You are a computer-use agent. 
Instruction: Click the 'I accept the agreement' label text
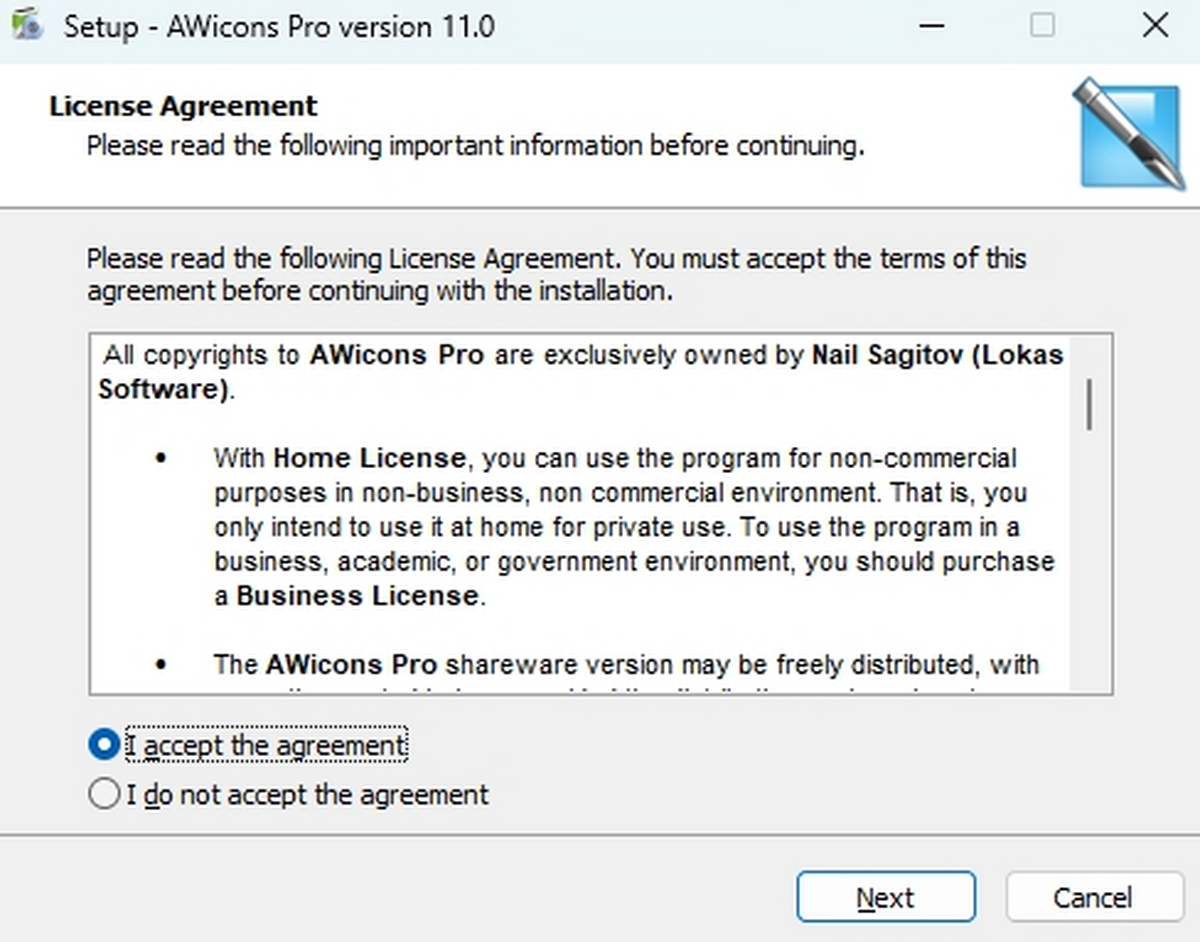click(266, 746)
